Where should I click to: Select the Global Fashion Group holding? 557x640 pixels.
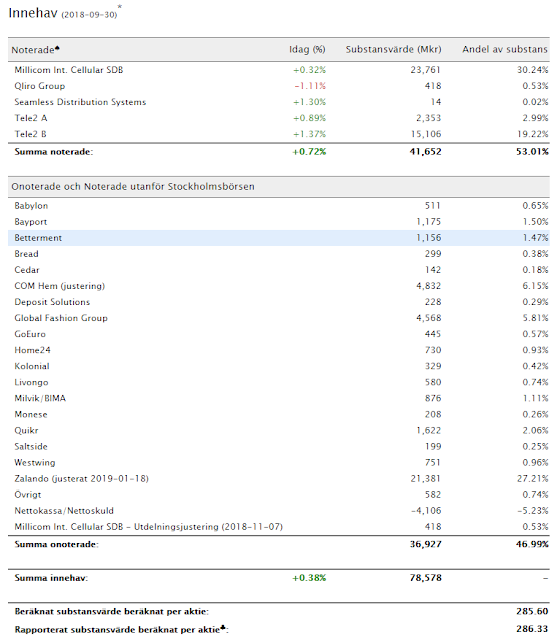tap(279, 318)
